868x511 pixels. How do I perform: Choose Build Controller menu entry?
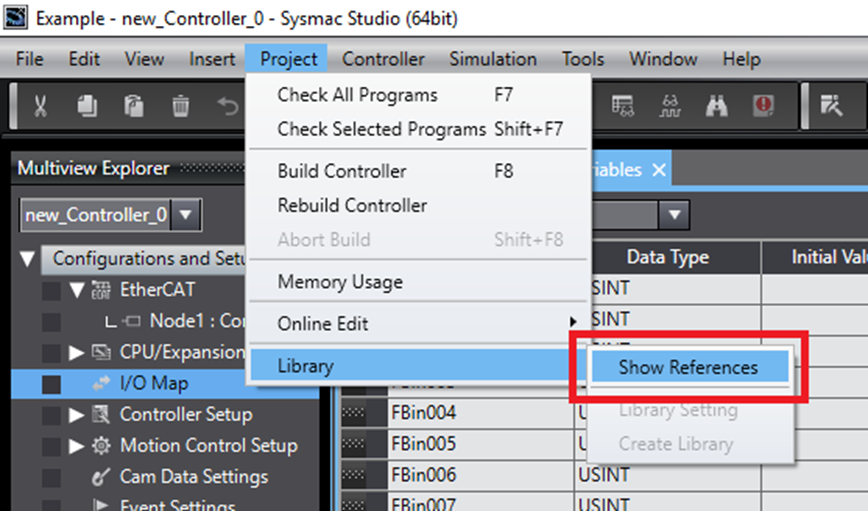(x=342, y=171)
